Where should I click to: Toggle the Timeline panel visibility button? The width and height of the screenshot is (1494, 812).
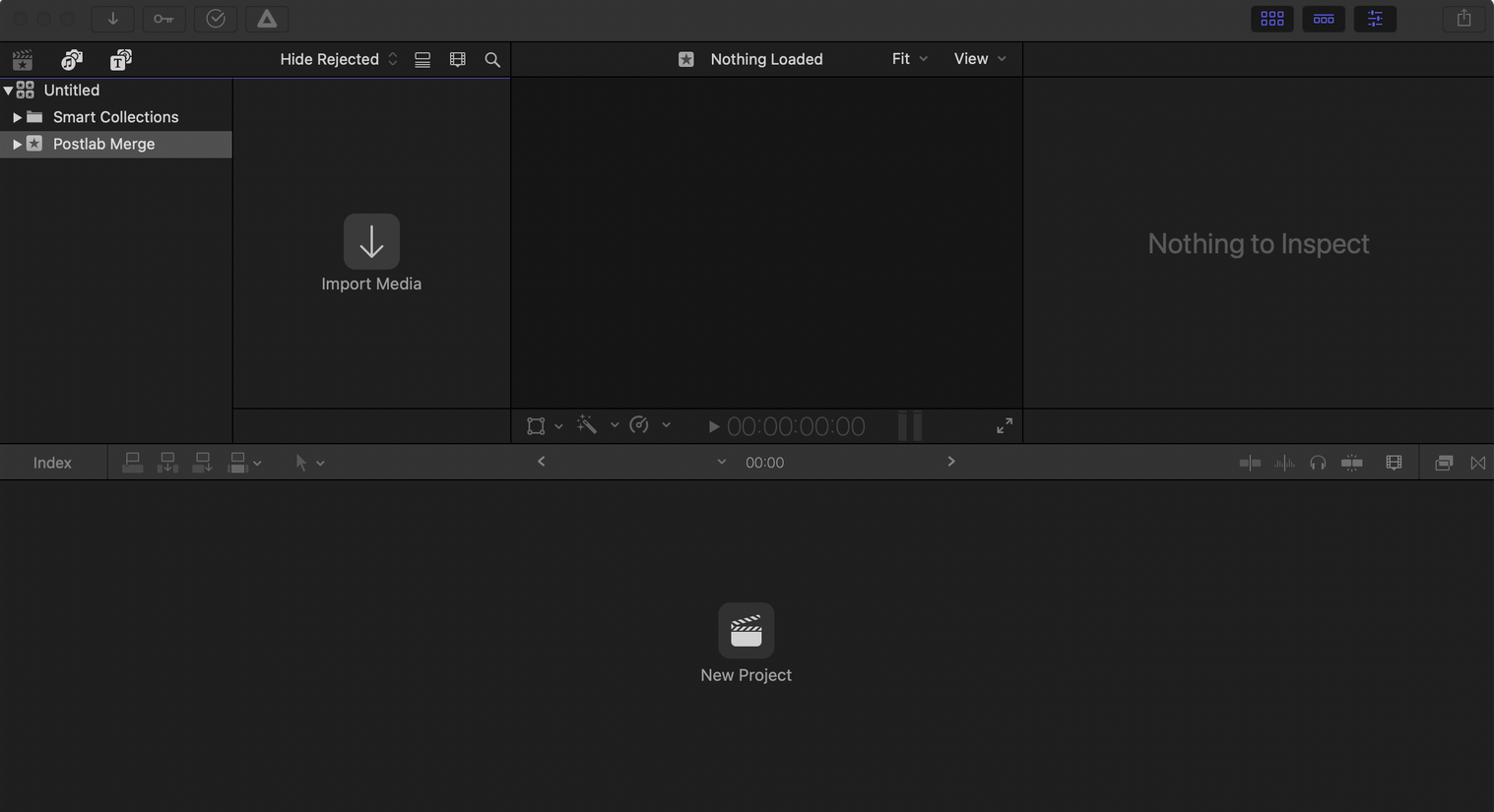1324,19
